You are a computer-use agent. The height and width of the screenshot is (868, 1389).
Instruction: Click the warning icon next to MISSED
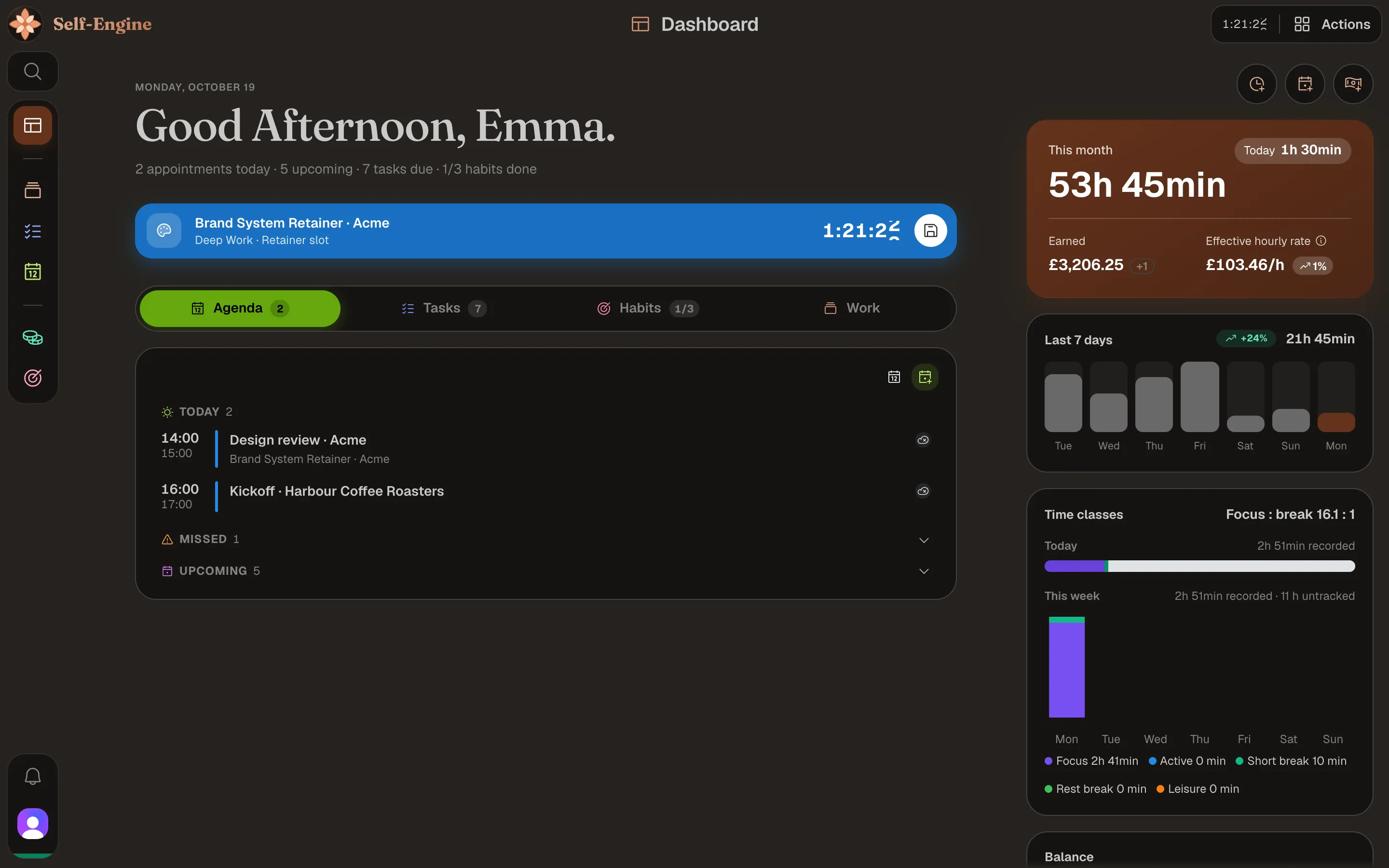coord(167,539)
